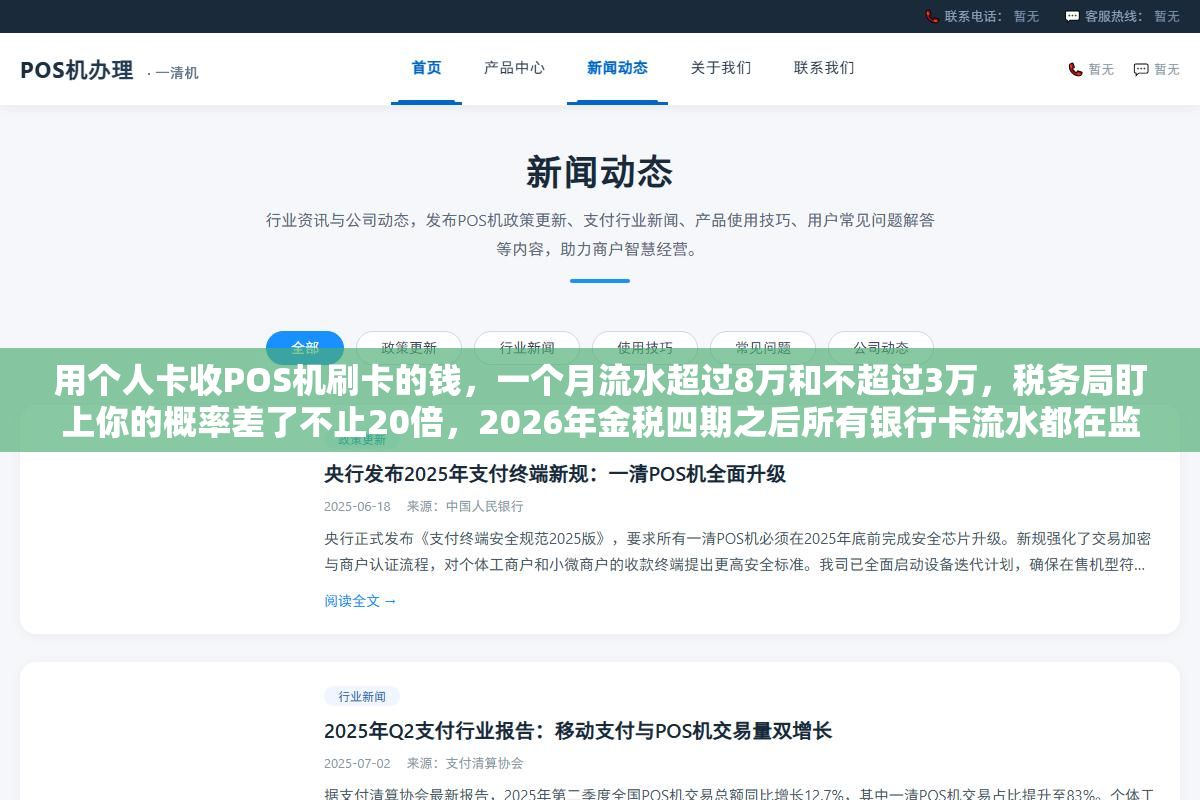Go to 首页 in the navigation
This screenshot has width=1200, height=800.
[x=426, y=68]
